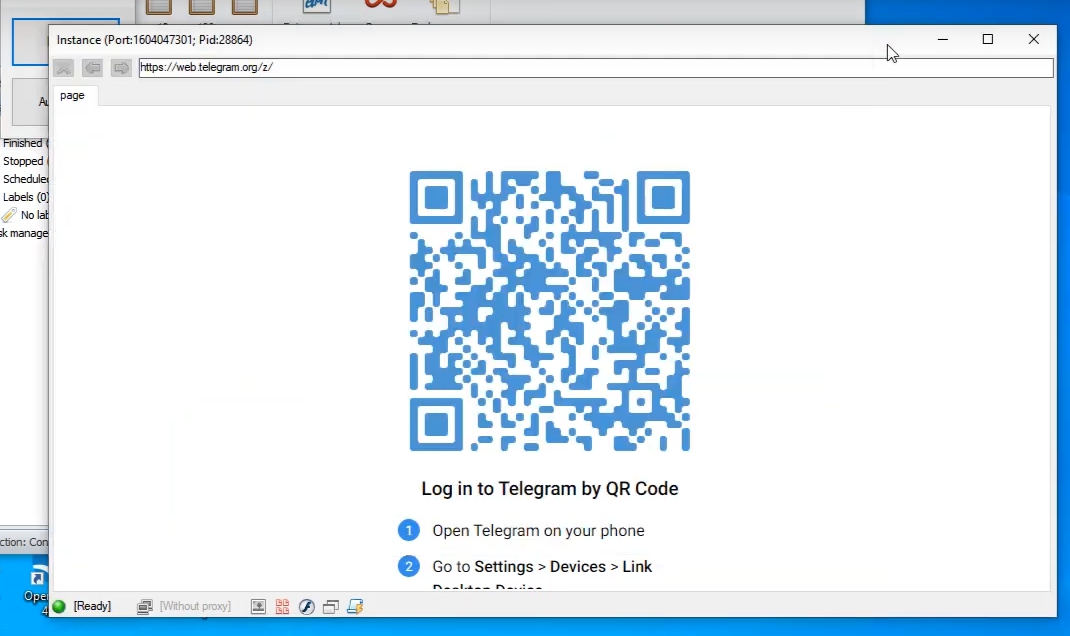Click the red QR-blocks icon in status bar
This screenshot has height=636, width=1070.
283,606
